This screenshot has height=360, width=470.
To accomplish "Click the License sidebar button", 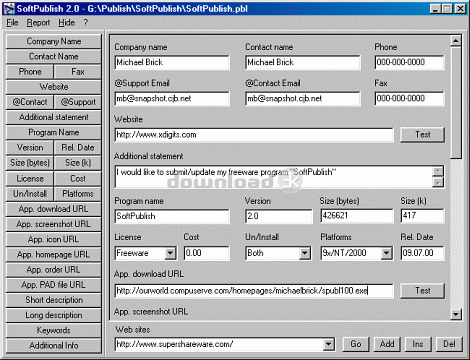I will 30,179.
